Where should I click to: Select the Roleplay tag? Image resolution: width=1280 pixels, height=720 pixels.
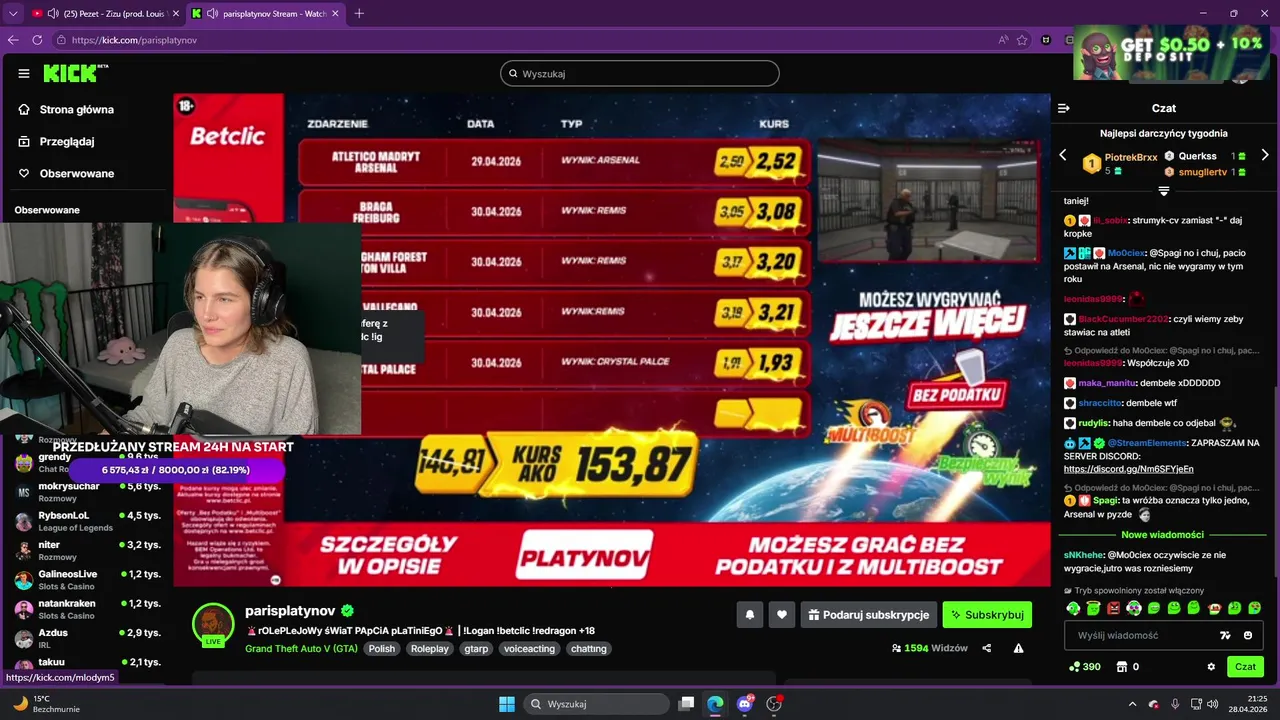point(430,648)
